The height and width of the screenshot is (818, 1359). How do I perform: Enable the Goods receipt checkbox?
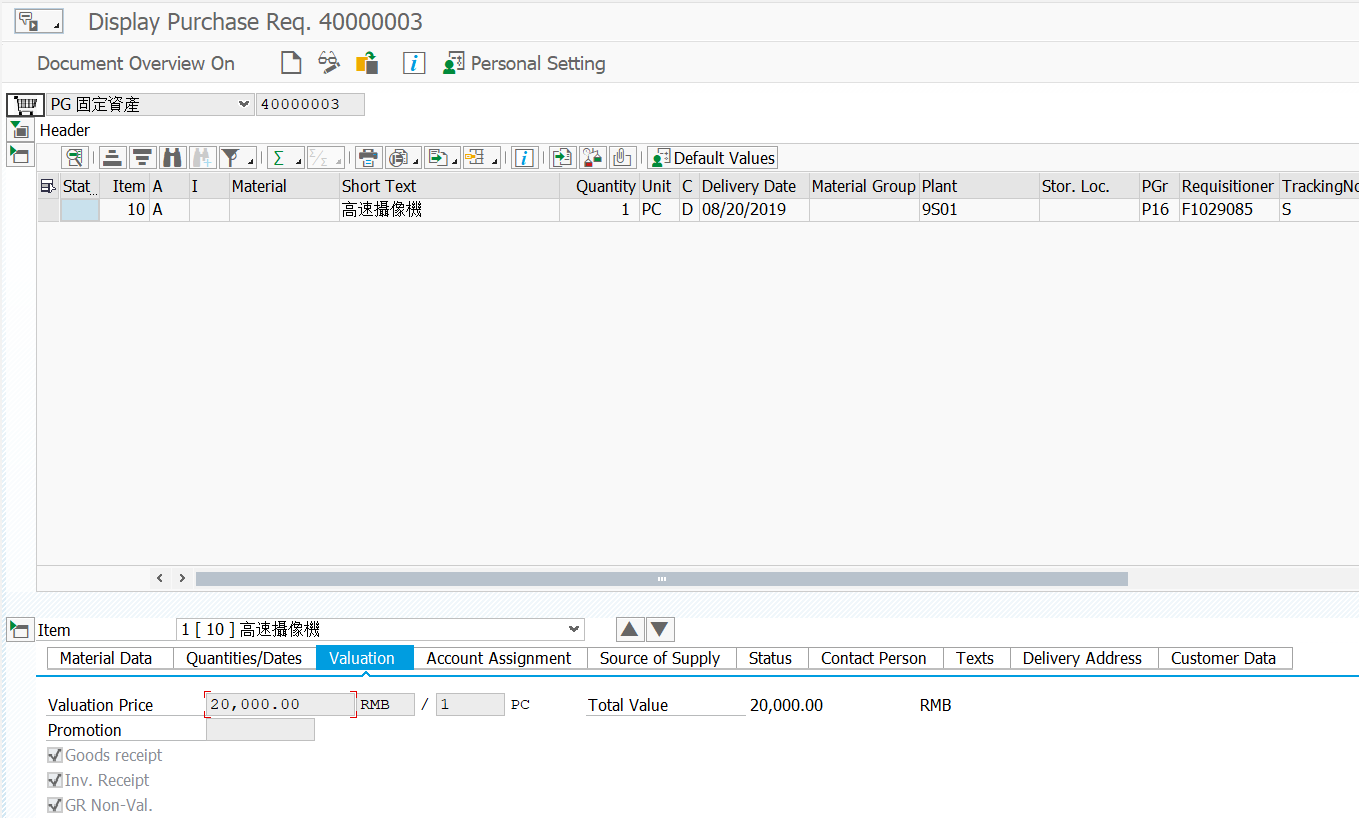55,755
